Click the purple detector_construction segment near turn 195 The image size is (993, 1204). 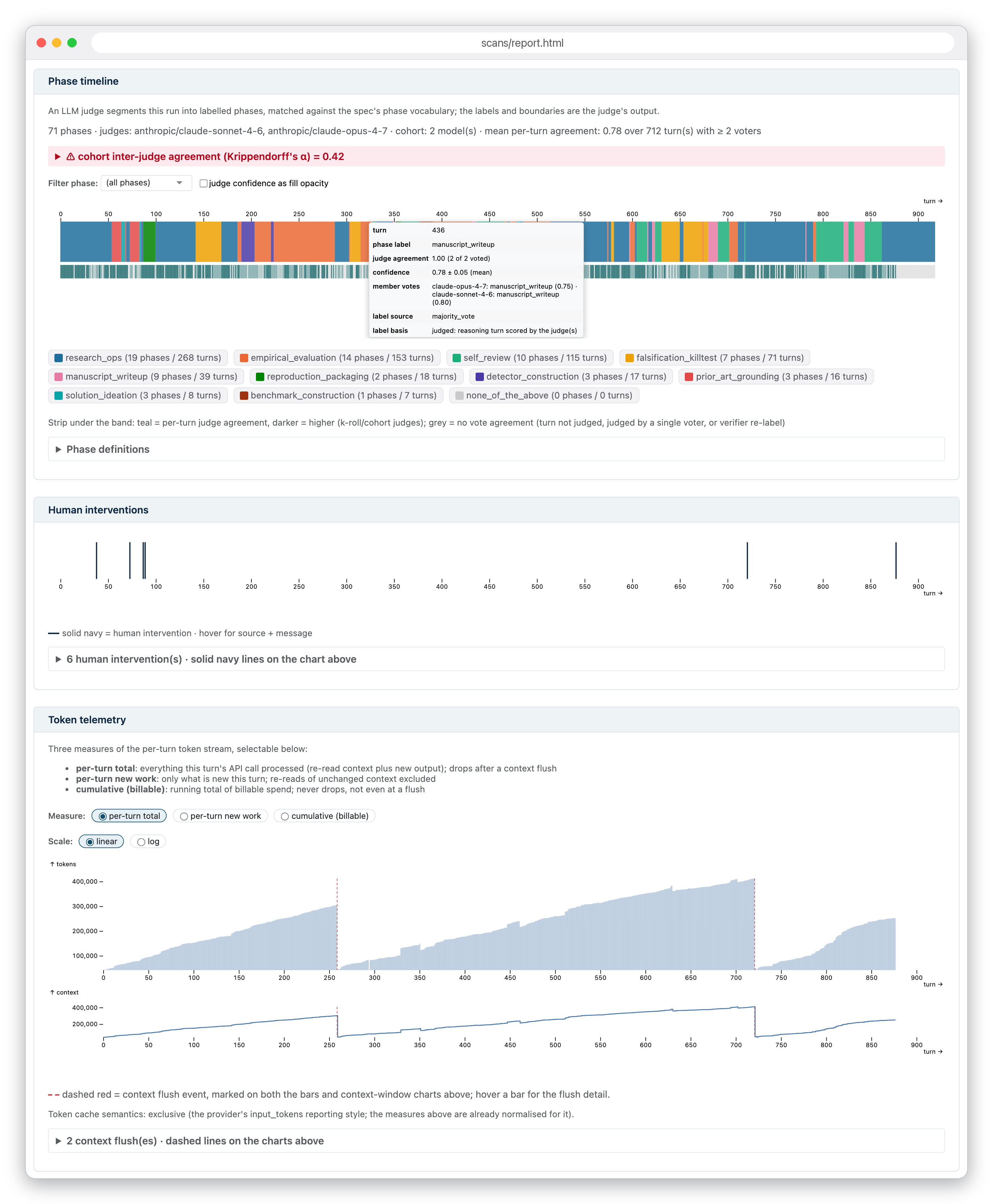point(248,241)
